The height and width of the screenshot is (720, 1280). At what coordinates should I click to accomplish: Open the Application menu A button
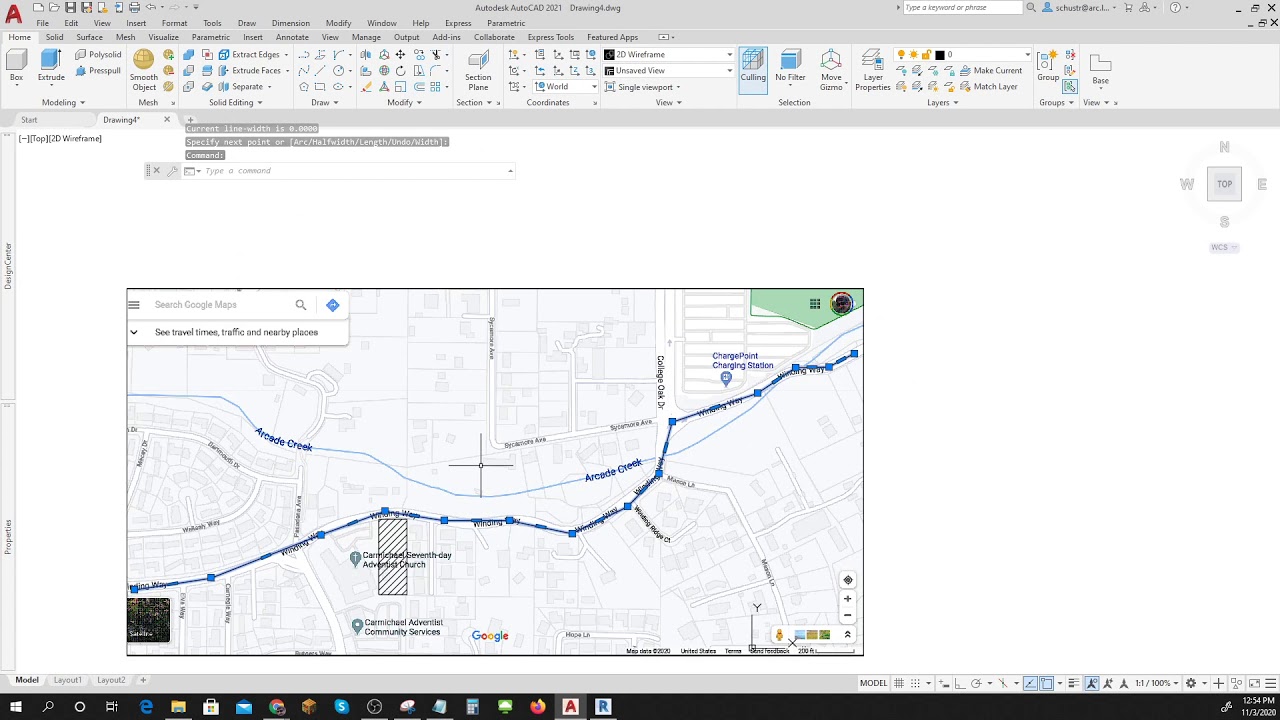point(13,13)
